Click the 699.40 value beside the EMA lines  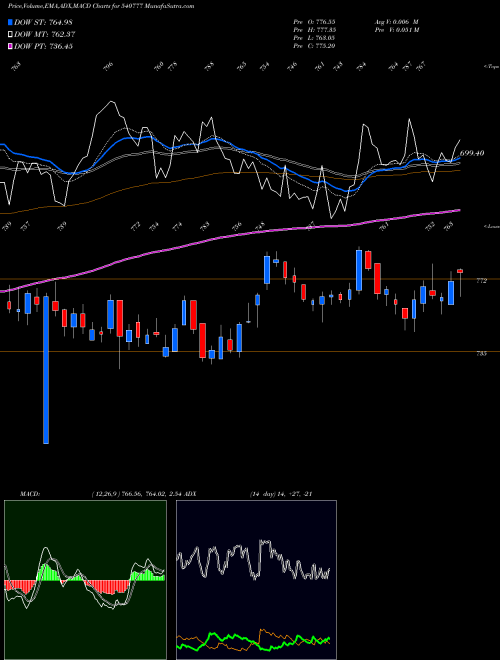coord(472,153)
